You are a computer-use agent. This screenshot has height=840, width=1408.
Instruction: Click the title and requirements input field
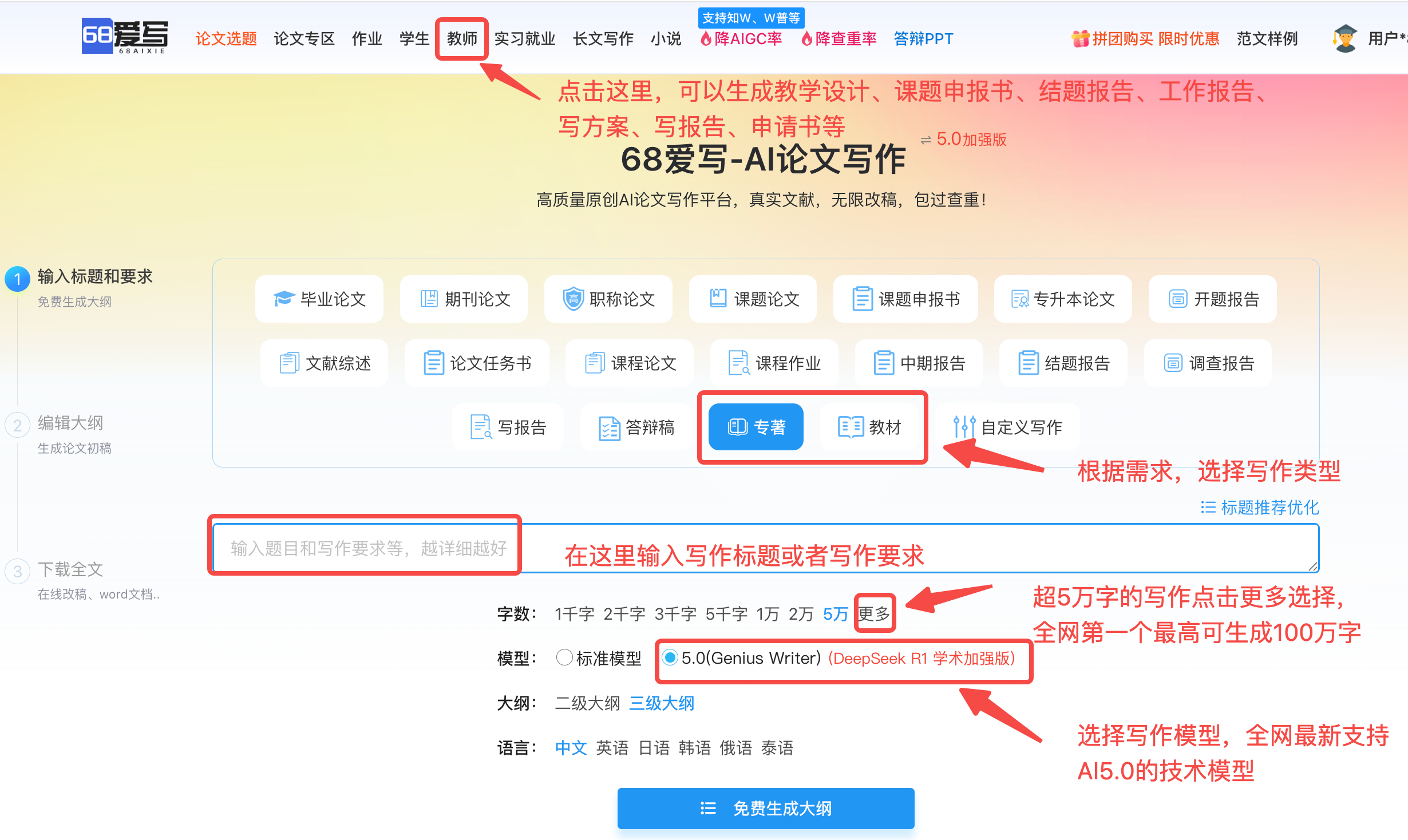766,548
